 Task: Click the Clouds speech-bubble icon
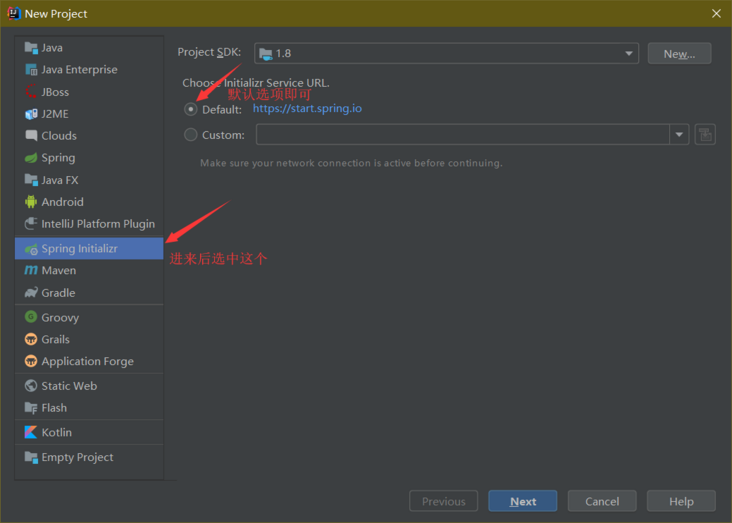[31, 136]
